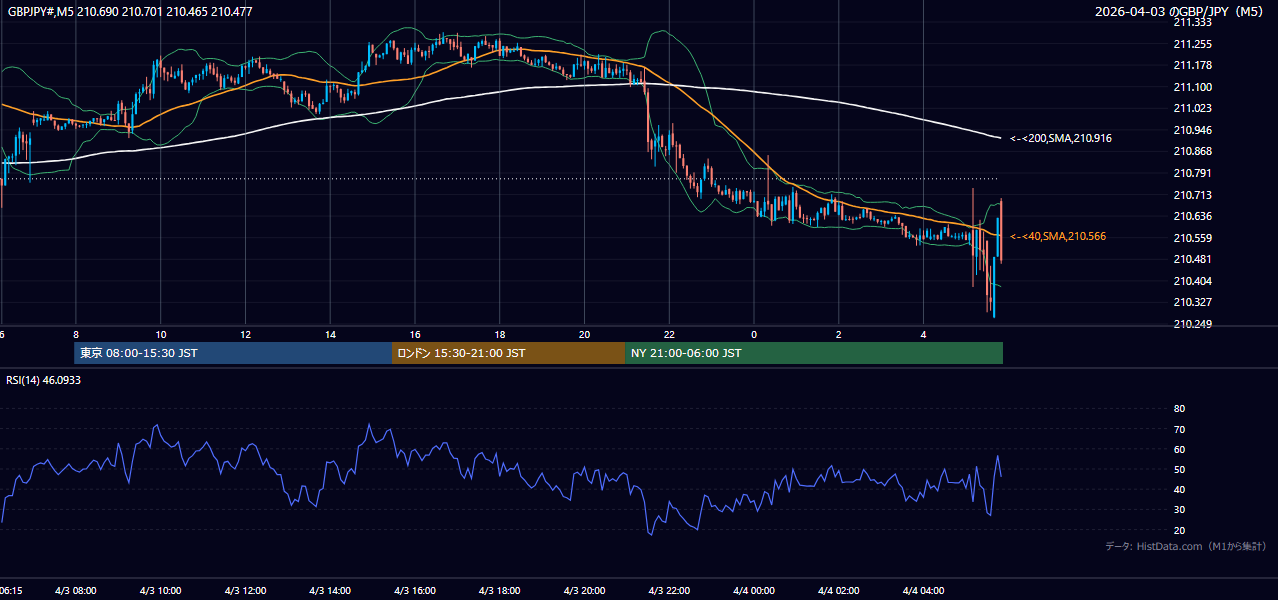The image size is (1278, 600).
Task: Click RSI level 60 on the scale
Action: click(1179, 449)
